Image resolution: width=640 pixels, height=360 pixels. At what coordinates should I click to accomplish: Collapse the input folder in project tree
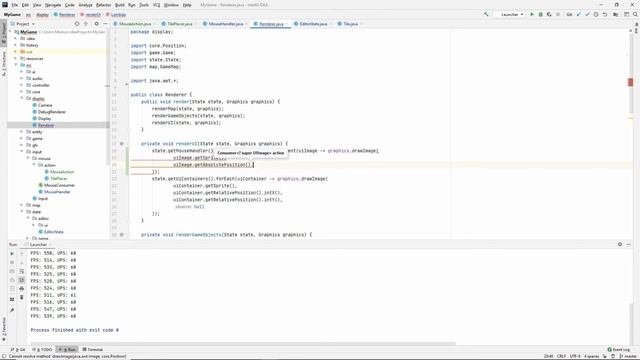[x=22, y=151]
